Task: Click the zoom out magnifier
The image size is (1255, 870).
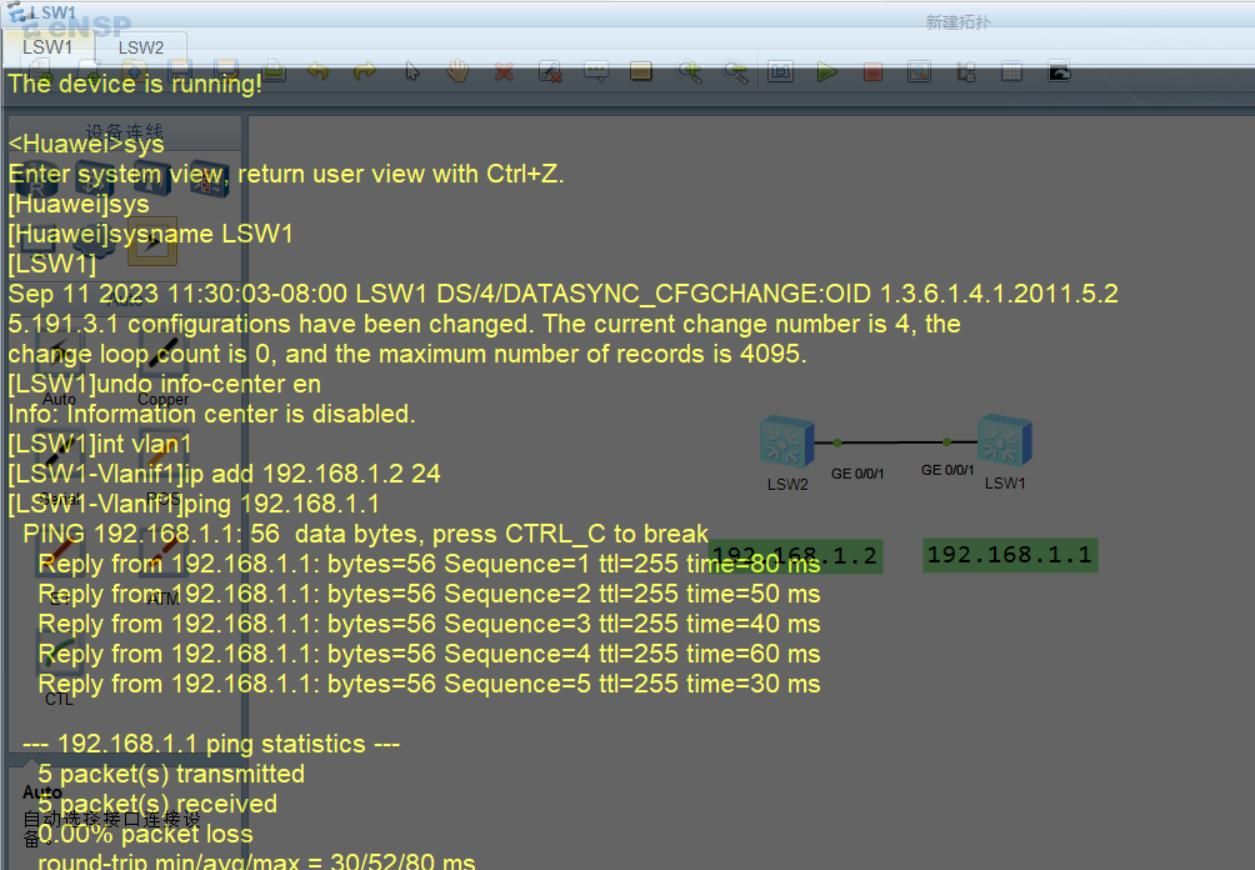Action: coord(735,72)
